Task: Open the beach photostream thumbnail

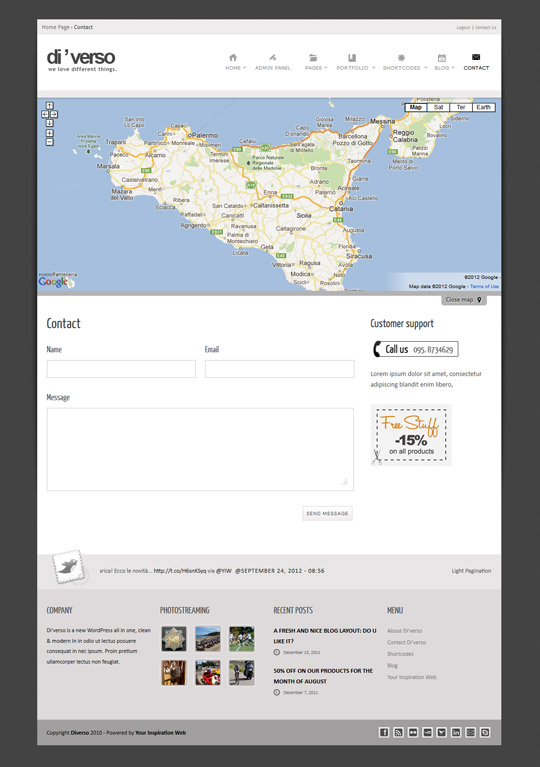Action: [x=208, y=639]
